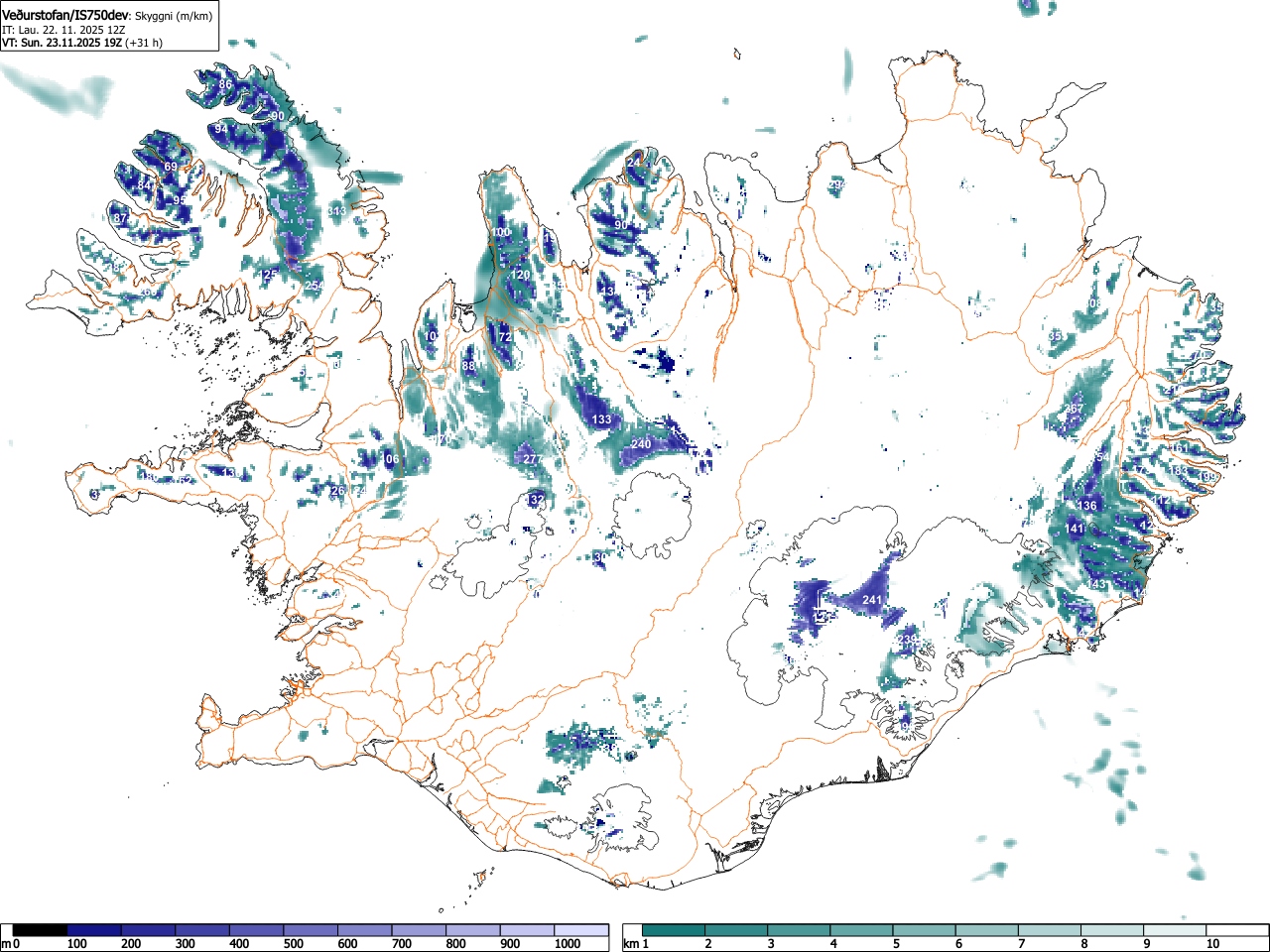Click the title text 'Veðurstofan/IS750dev'
Screen dimensions: 1270x952
66,15
